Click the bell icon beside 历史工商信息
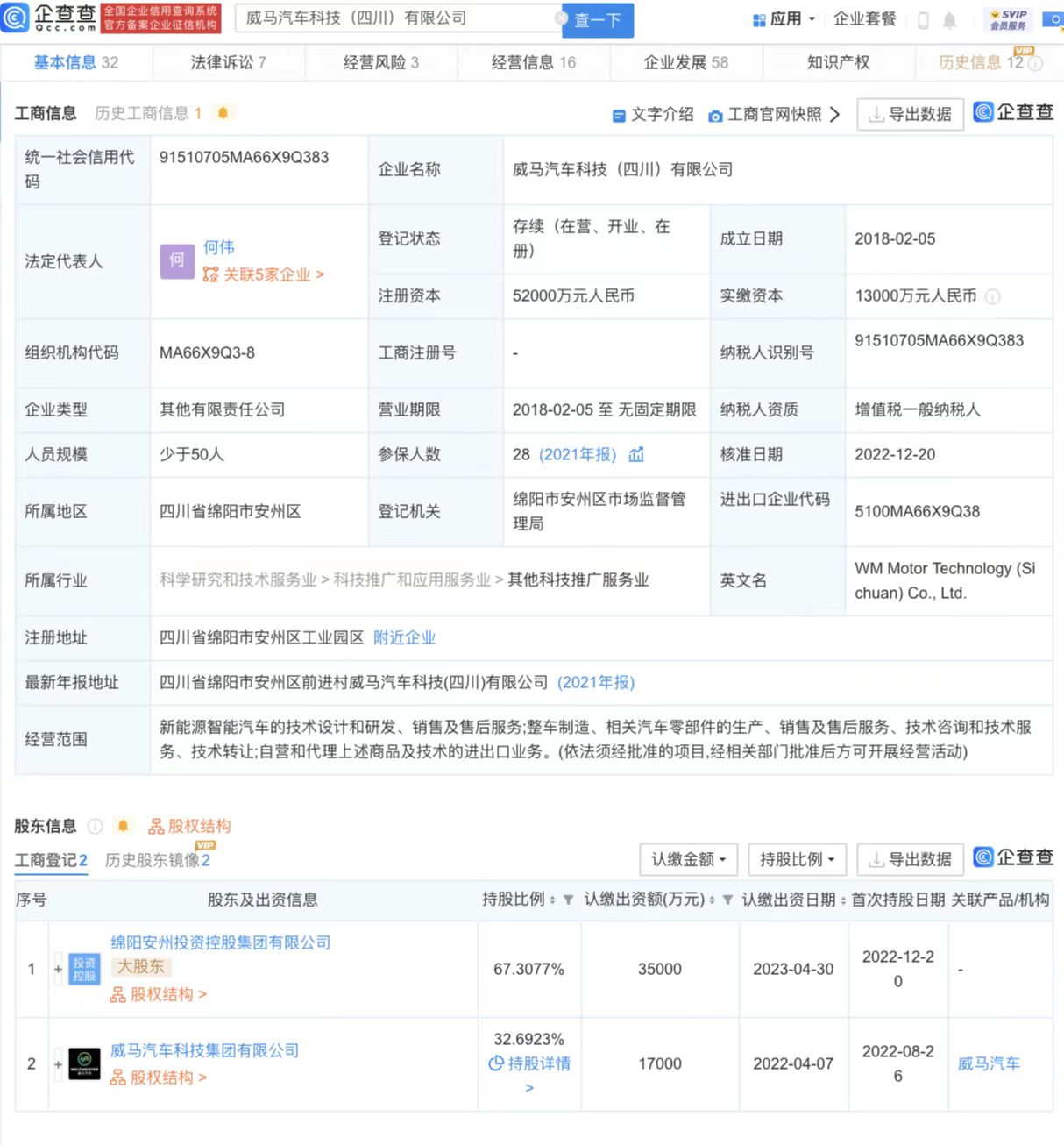This screenshot has height=1145, width=1064. 222,111
